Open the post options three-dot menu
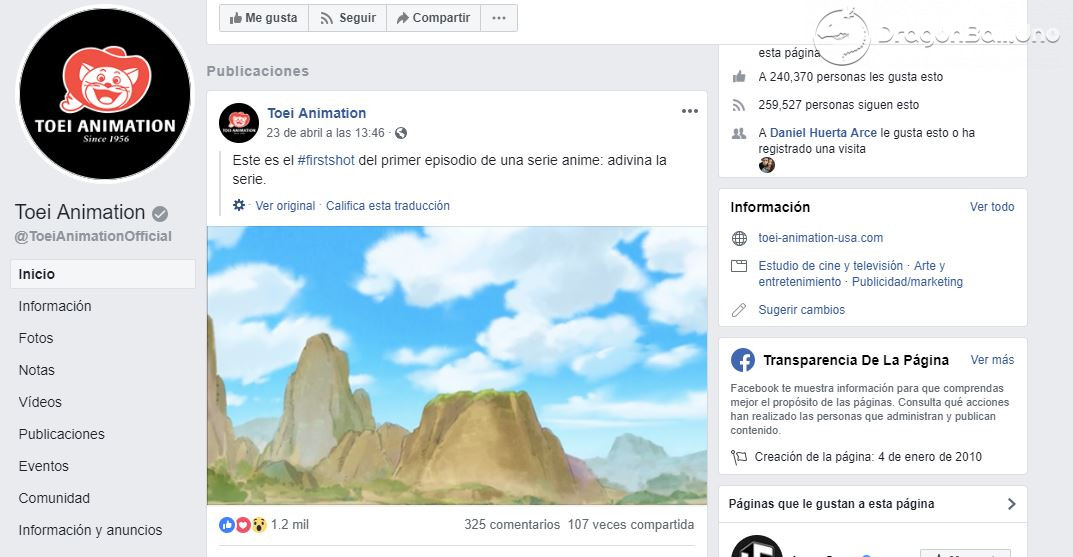This screenshot has width=1073, height=557. (690, 111)
